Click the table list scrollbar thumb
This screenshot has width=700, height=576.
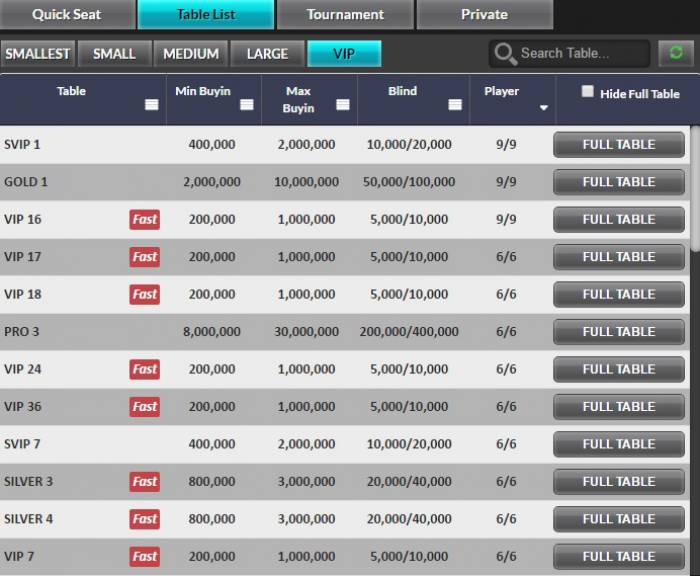695,188
